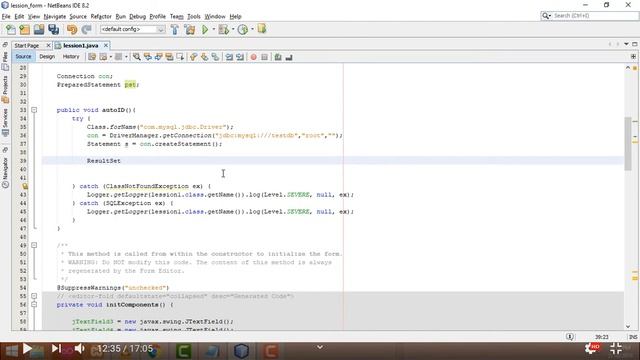
Task: Click the Next Bookmark editor icon
Action: tap(204, 57)
